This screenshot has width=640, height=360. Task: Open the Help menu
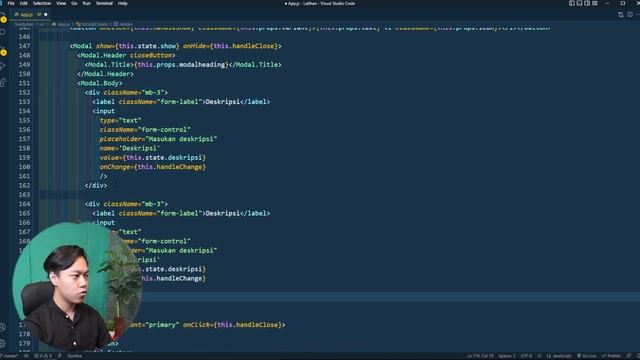[x=122, y=3]
